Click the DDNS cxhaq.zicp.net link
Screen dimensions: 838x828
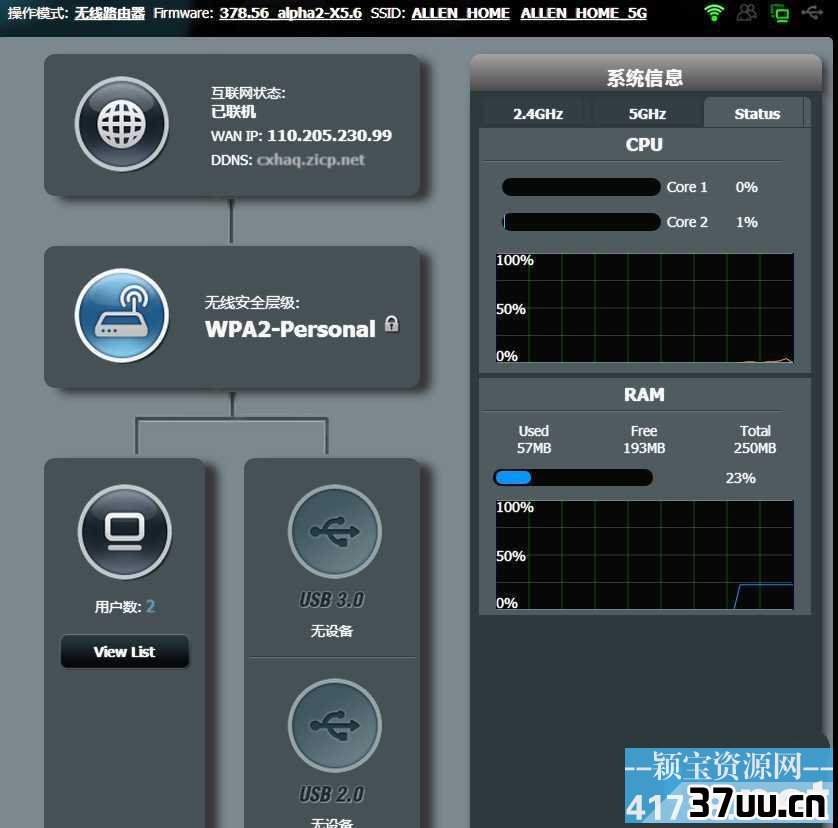coord(311,160)
